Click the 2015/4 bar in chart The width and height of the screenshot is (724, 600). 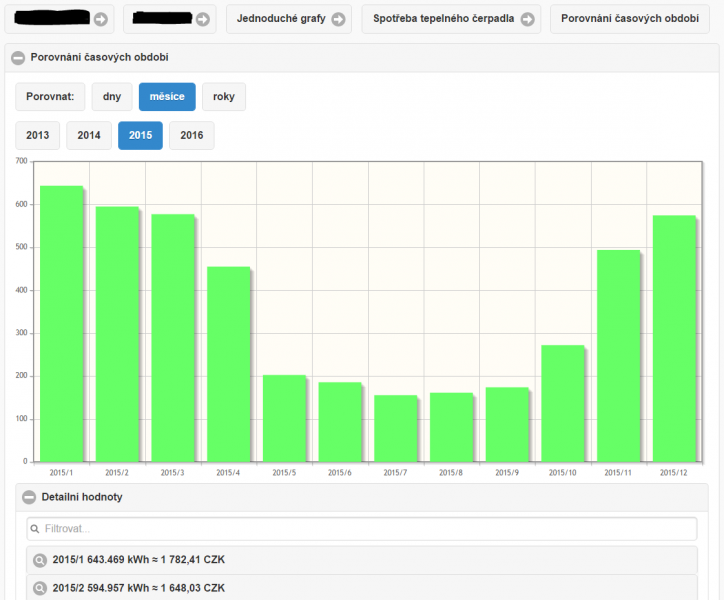pos(229,364)
